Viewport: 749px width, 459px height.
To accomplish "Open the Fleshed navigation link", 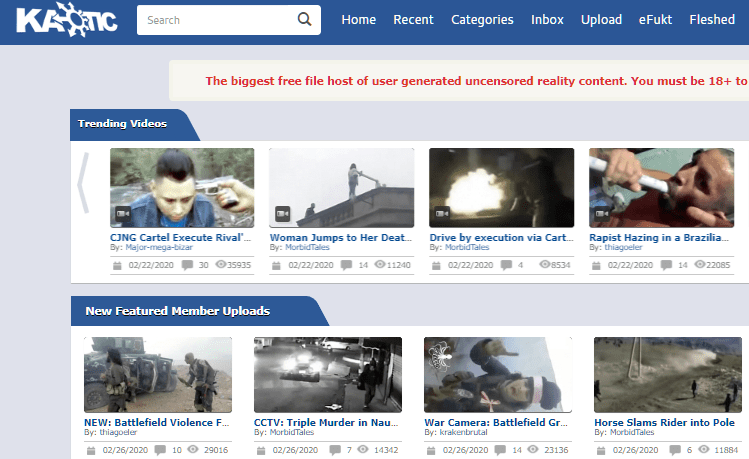I will pyautogui.click(x=712, y=20).
